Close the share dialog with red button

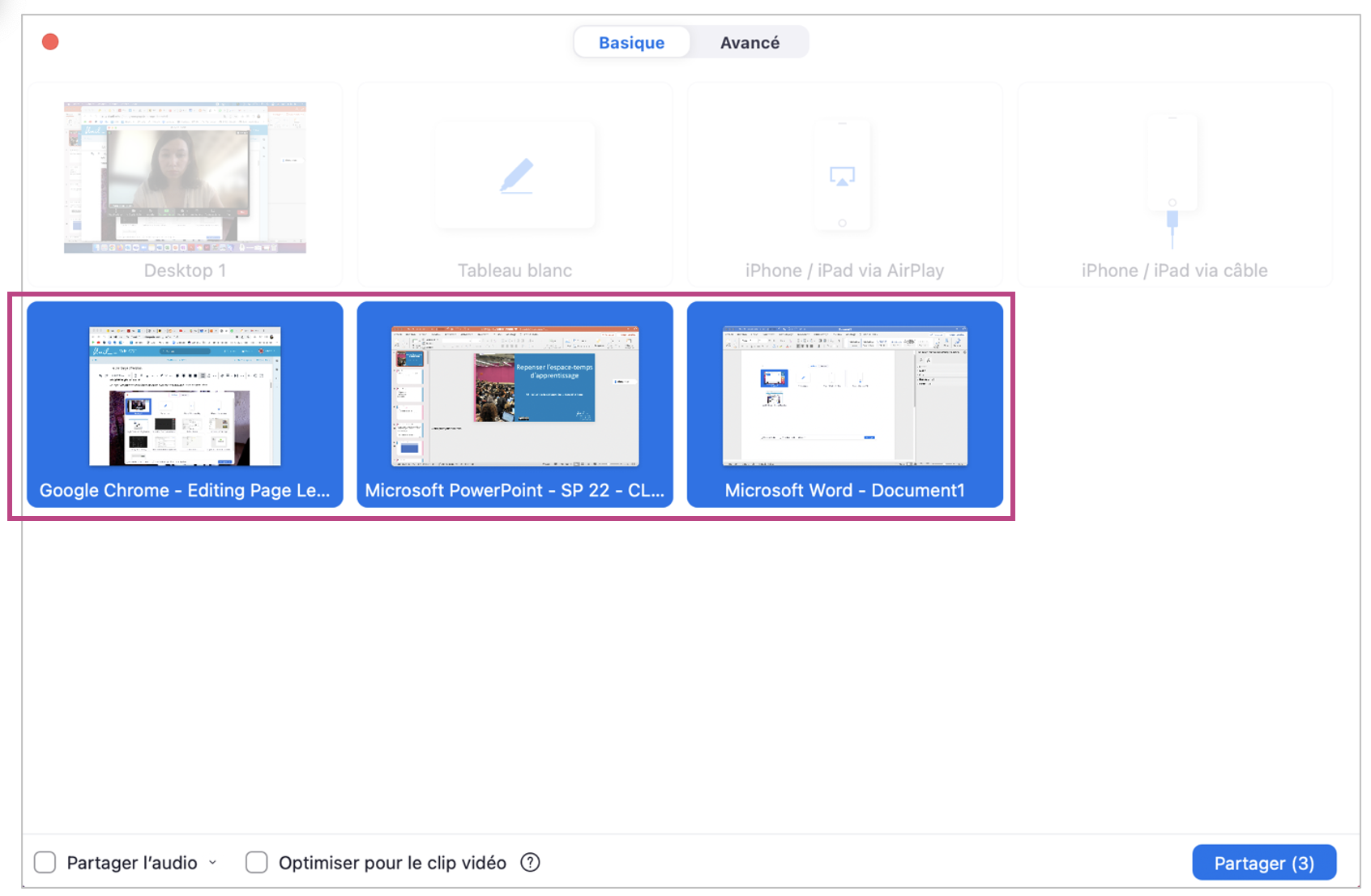[50, 42]
